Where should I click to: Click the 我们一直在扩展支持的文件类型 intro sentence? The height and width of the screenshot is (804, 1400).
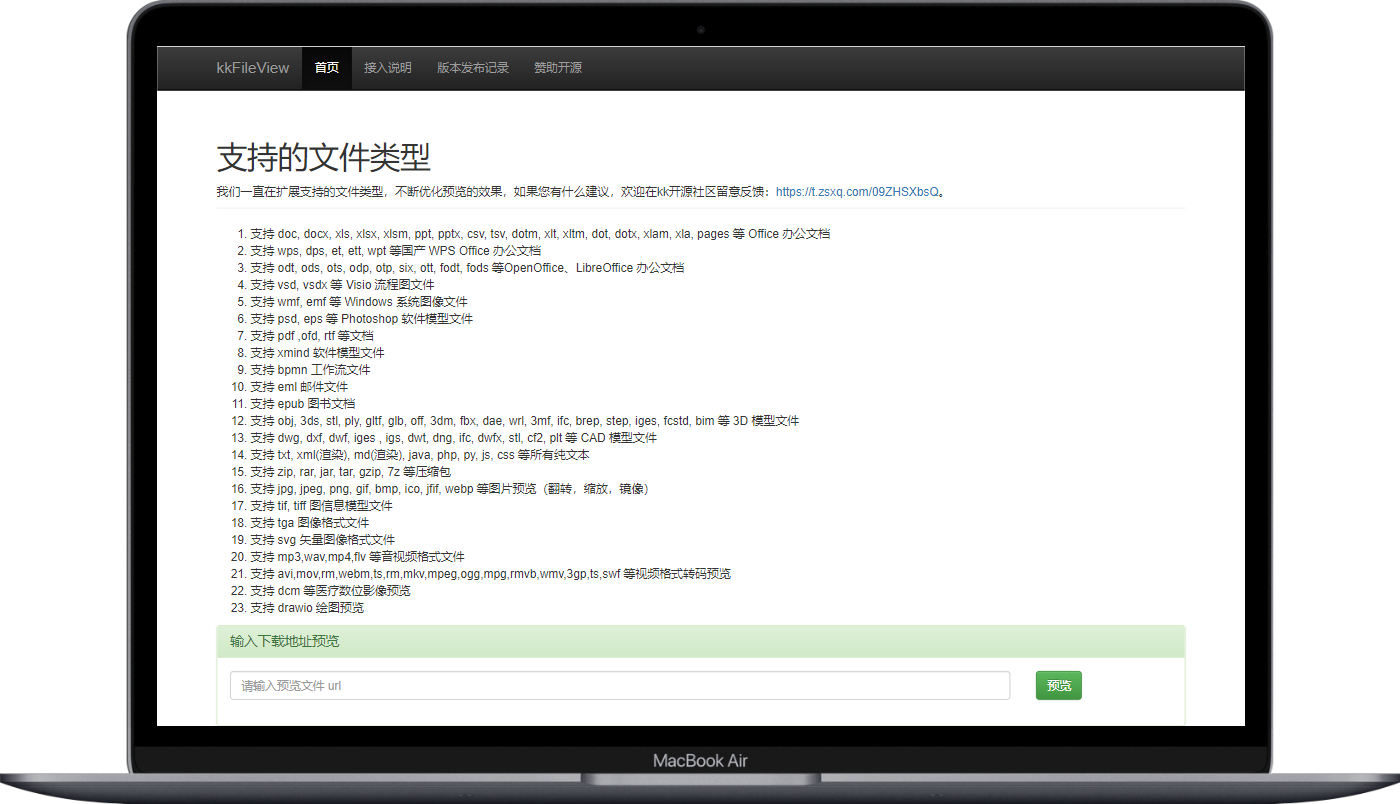click(x=582, y=192)
